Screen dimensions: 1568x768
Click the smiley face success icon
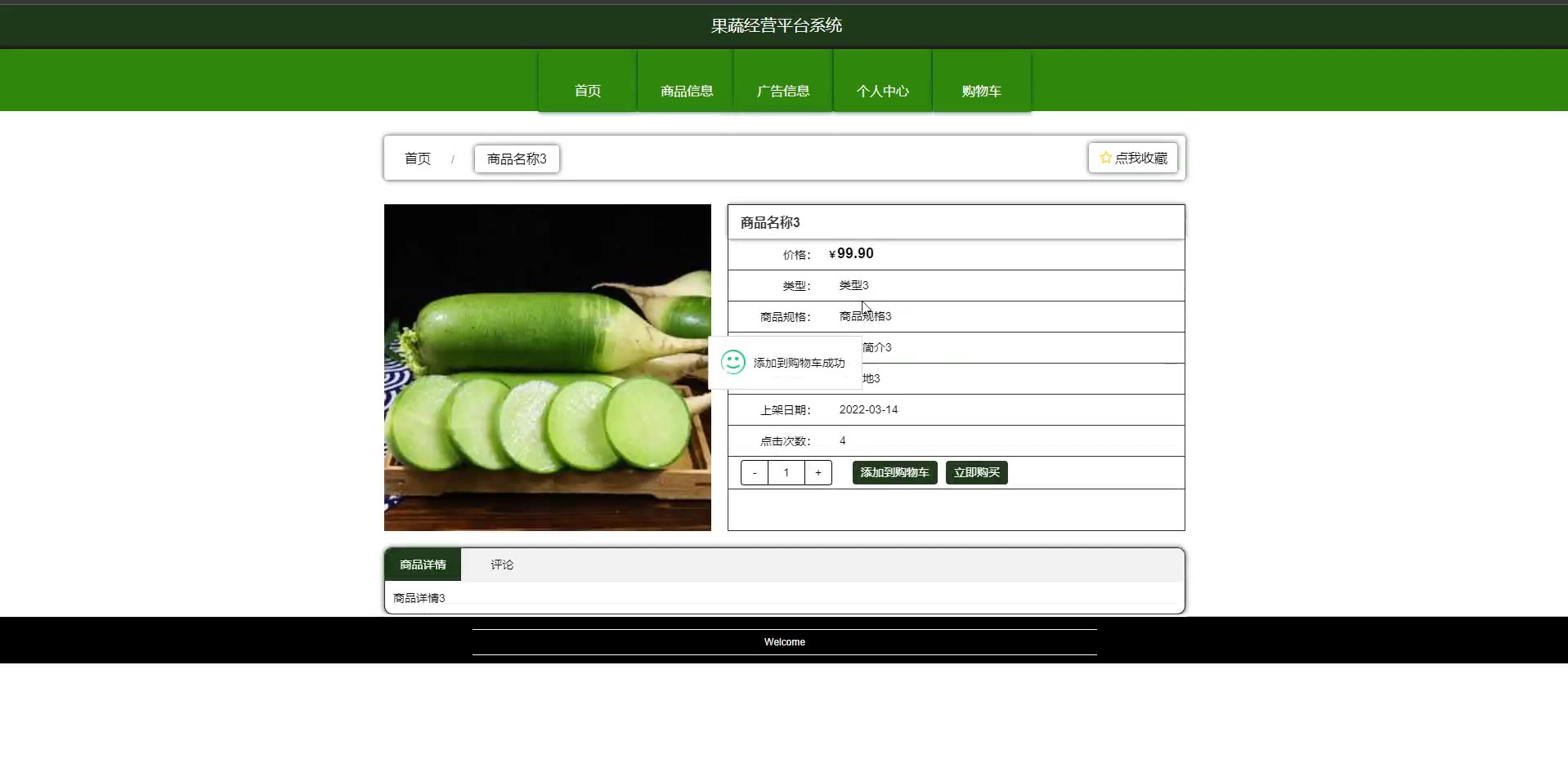click(x=732, y=362)
